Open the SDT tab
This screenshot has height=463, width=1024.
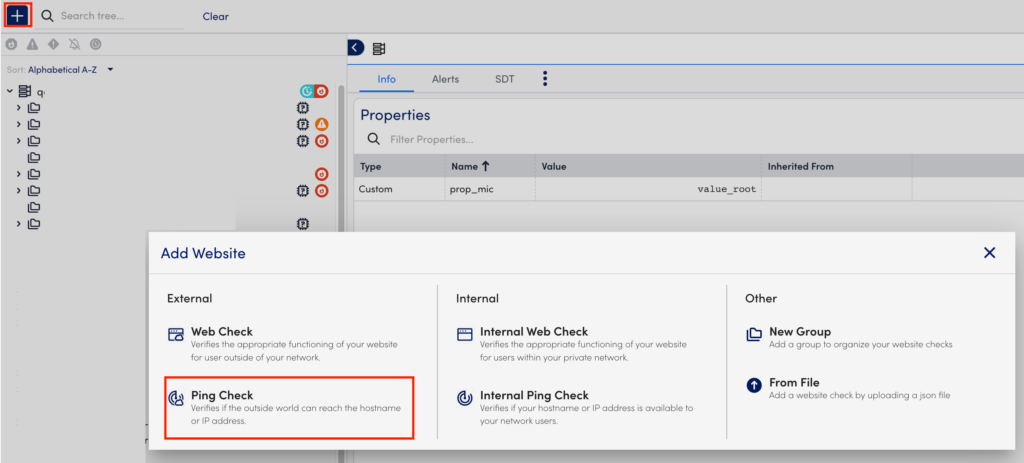(x=504, y=79)
